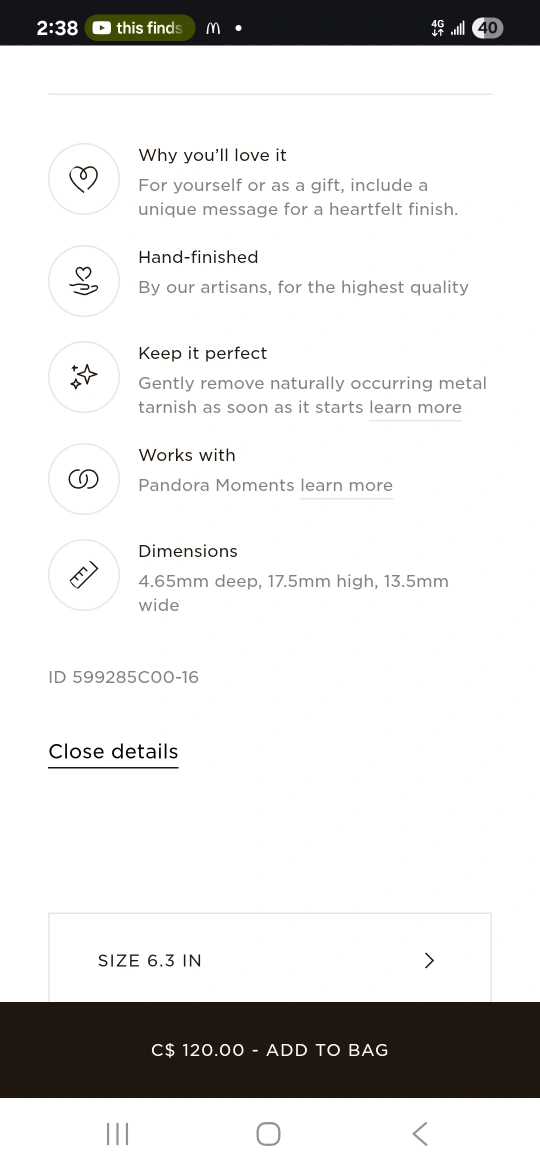The height and width of the screenshot is (1170, 540).
Task: Tap the Android home button
Action: (x=269, y=1134)
